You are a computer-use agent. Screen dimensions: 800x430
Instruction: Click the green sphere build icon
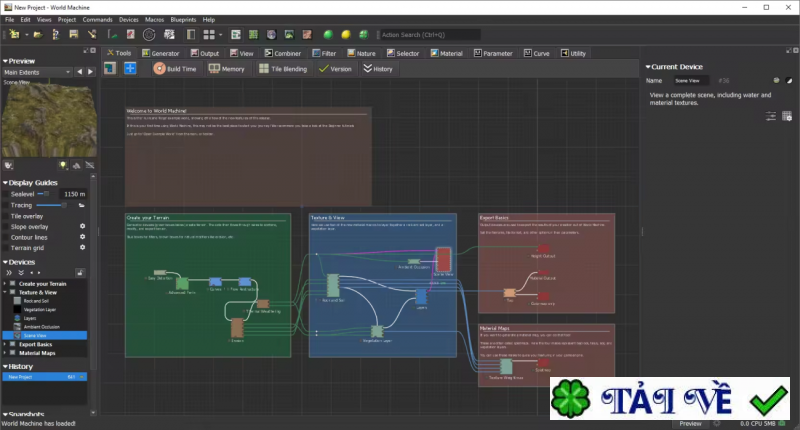(327, 34)
